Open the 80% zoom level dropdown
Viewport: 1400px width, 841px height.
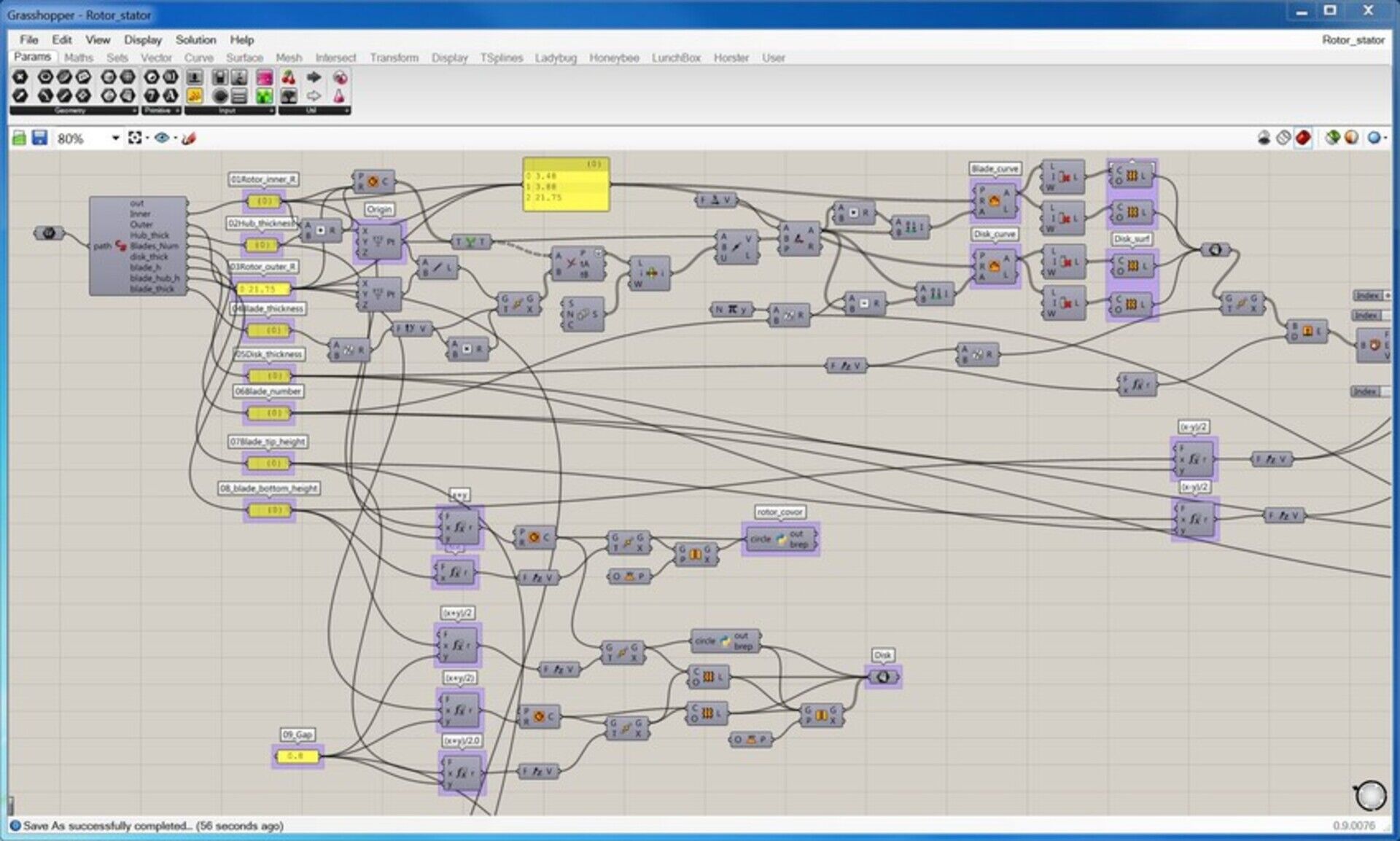pyautogui.click(x=115, y=138)
